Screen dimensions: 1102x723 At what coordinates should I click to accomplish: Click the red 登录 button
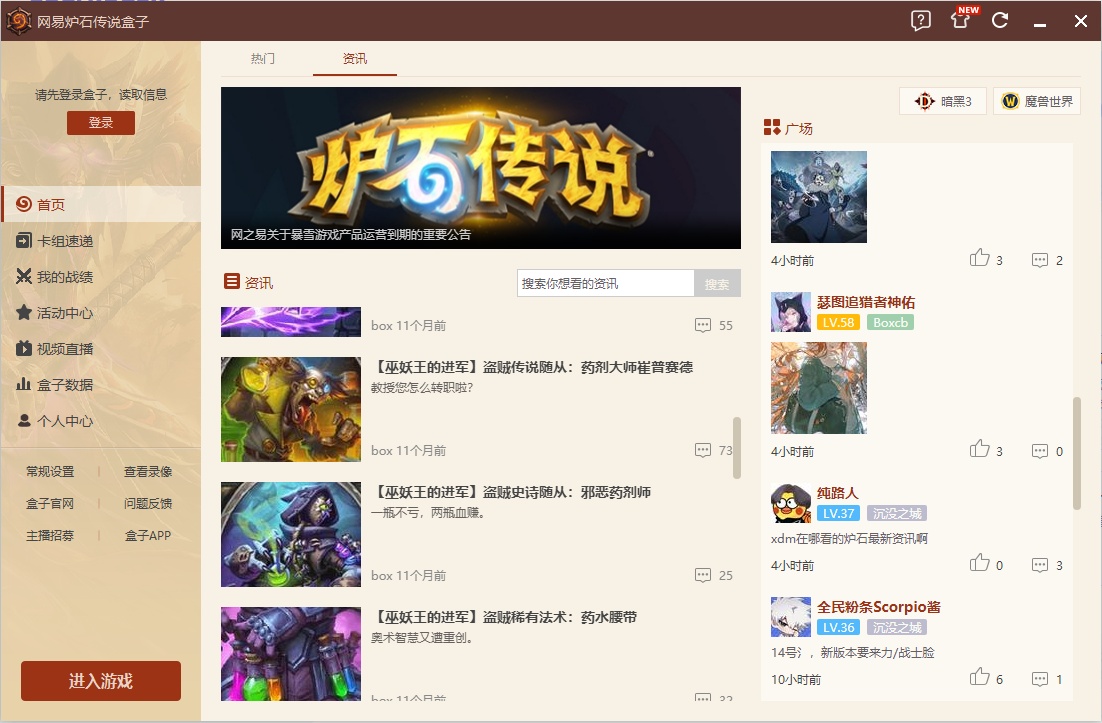pos(101,122)
